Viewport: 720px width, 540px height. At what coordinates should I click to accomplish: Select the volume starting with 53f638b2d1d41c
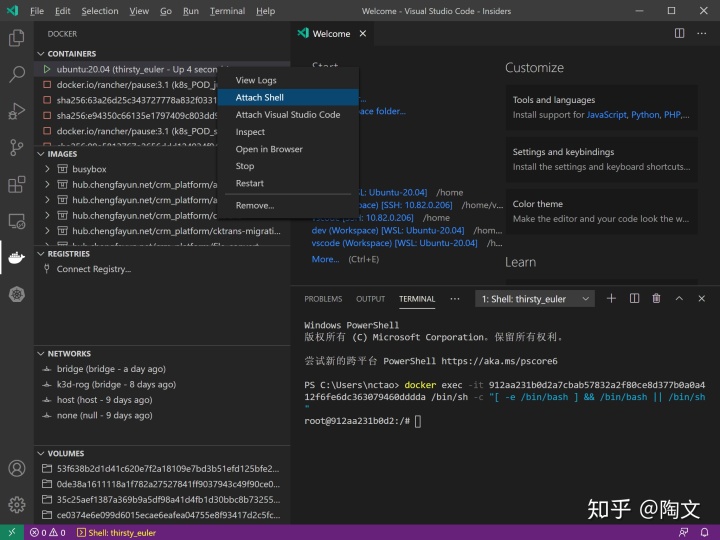tap(162, 469)
